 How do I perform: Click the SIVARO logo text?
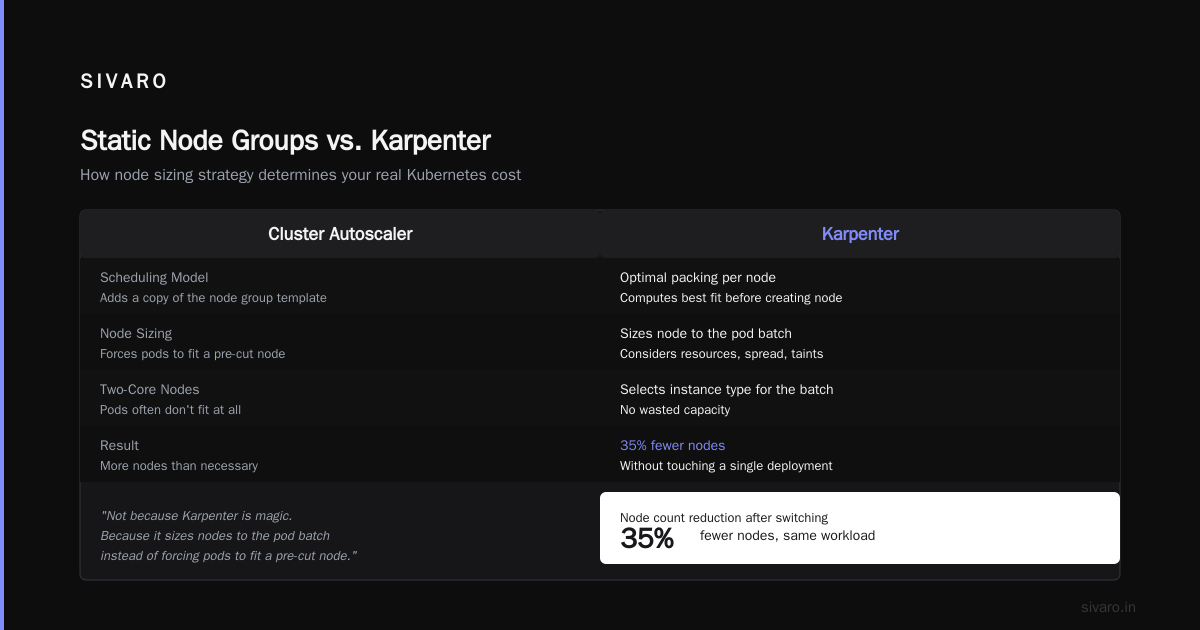click(124, 82)
